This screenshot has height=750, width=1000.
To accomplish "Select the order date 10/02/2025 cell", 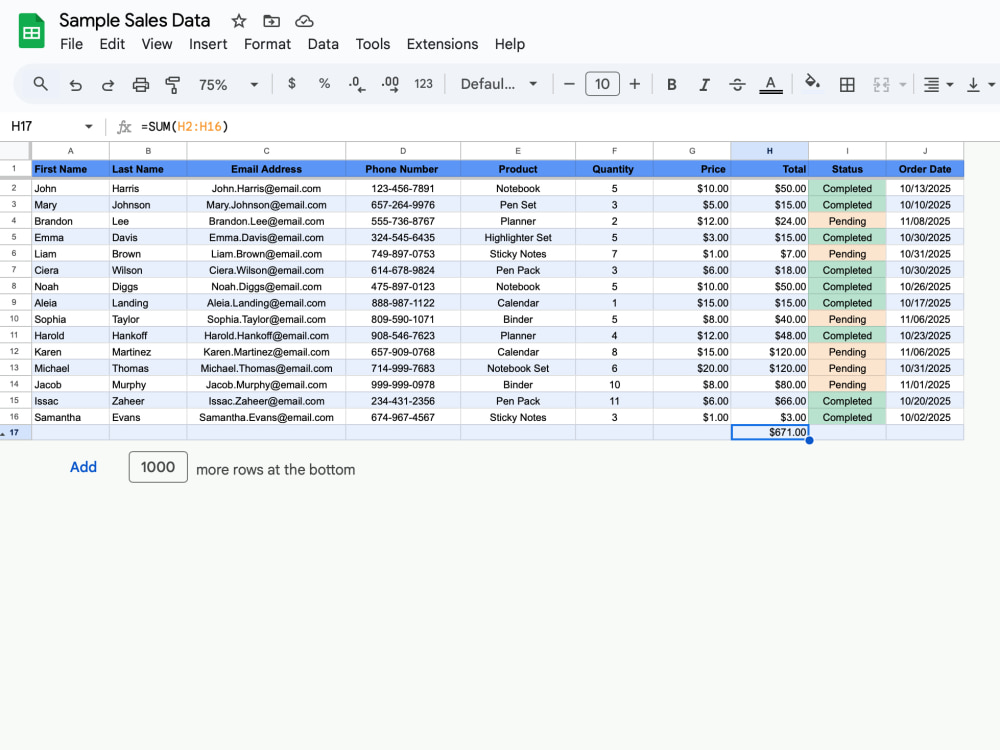I will (925, 418).
